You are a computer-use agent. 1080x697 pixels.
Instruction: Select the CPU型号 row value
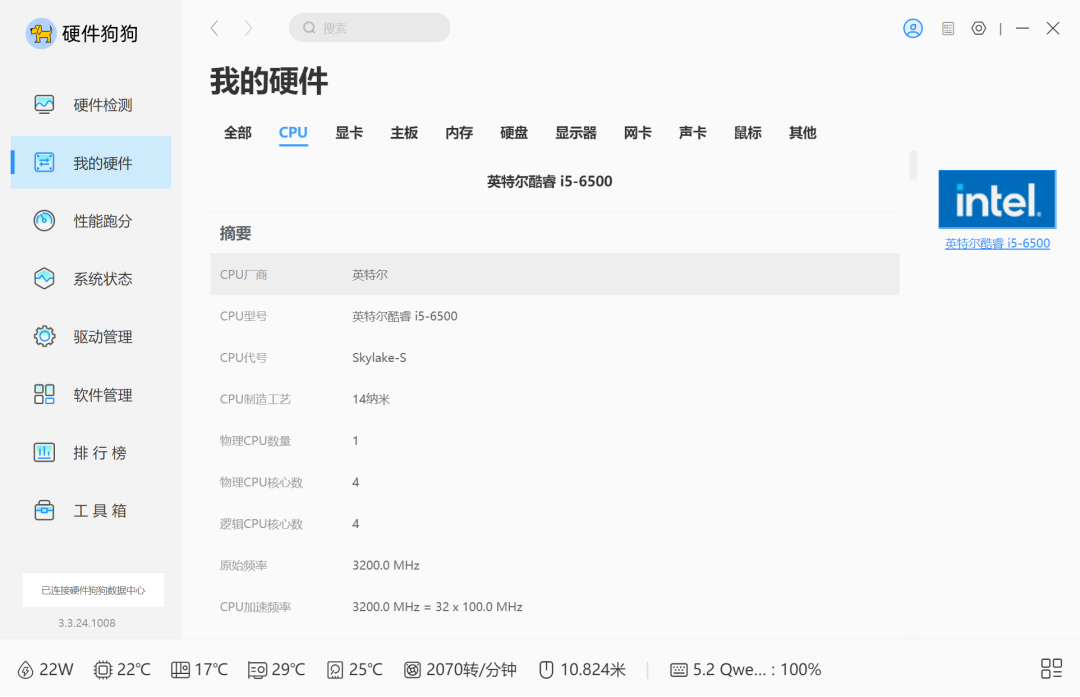point(405,316)
